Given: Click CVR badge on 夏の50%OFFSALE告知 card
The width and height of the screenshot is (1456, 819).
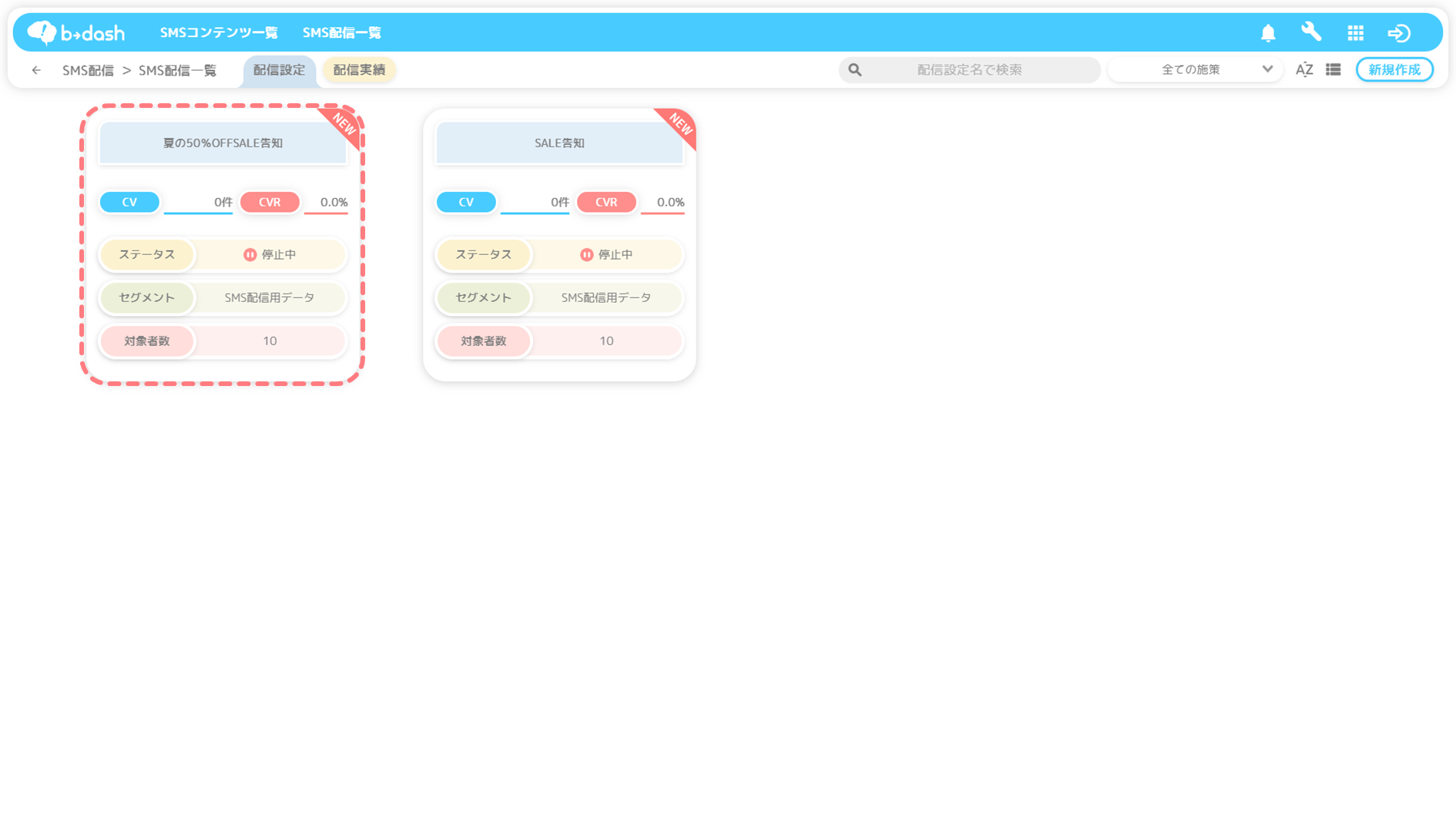Looking at the screenshot, I should click(x=270, y=202).
